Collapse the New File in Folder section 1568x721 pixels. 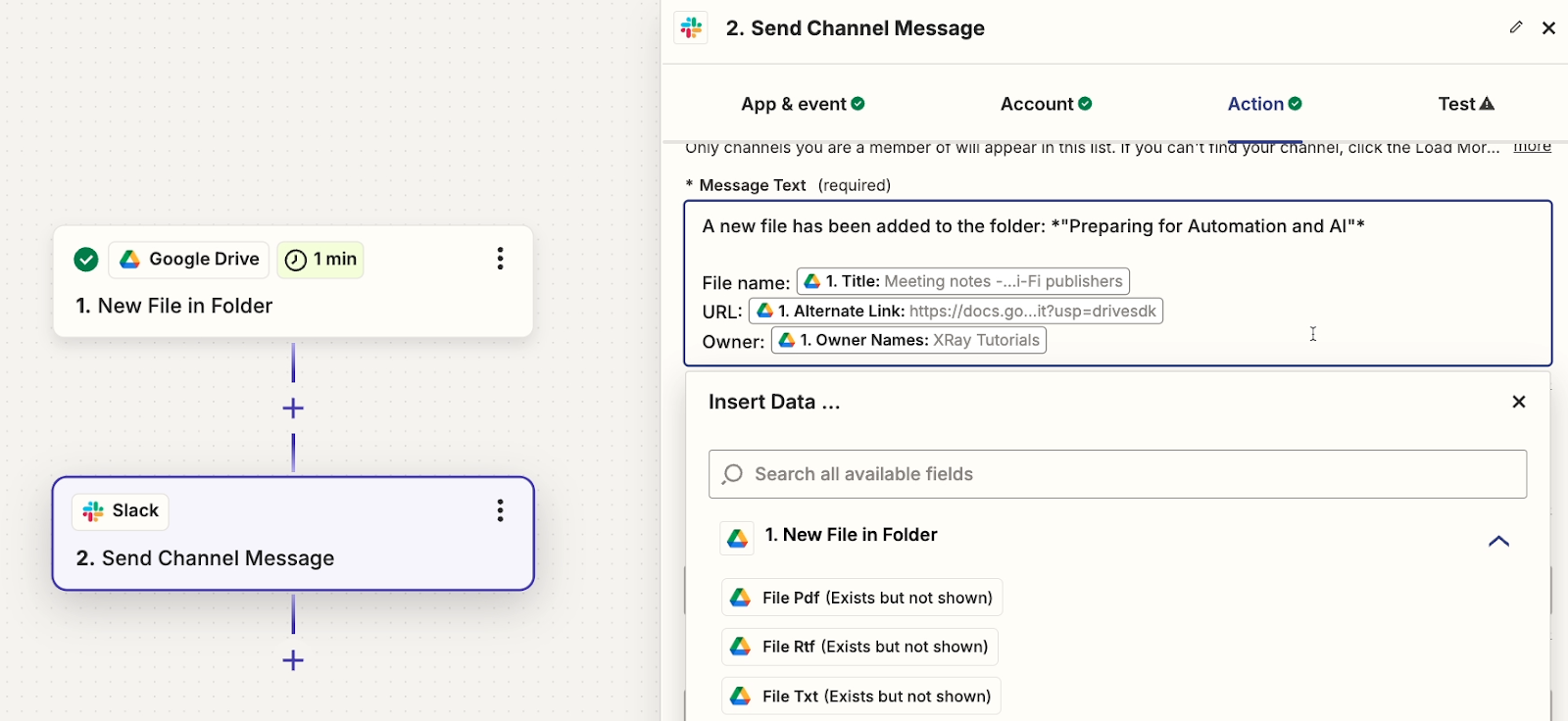[1498, 541]
